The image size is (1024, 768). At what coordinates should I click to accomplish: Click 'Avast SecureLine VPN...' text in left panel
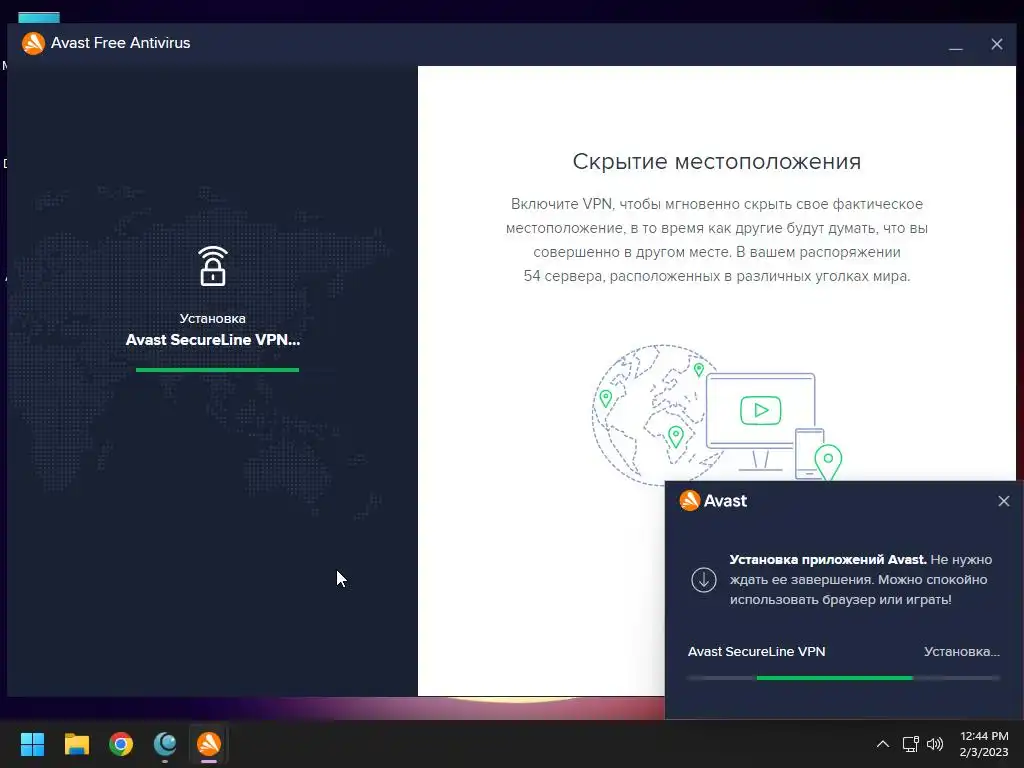click(x=213, y=340)
